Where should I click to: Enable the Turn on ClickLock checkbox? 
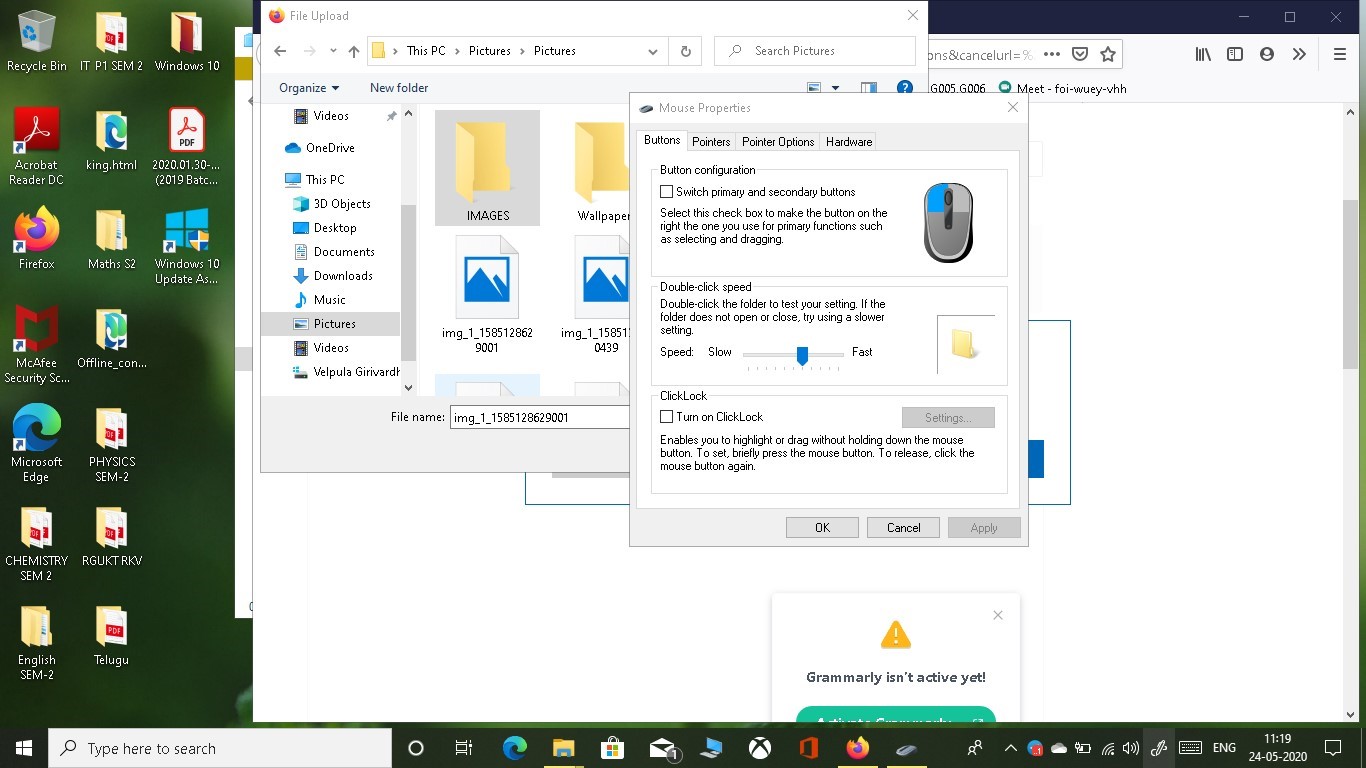click(667, 417)
